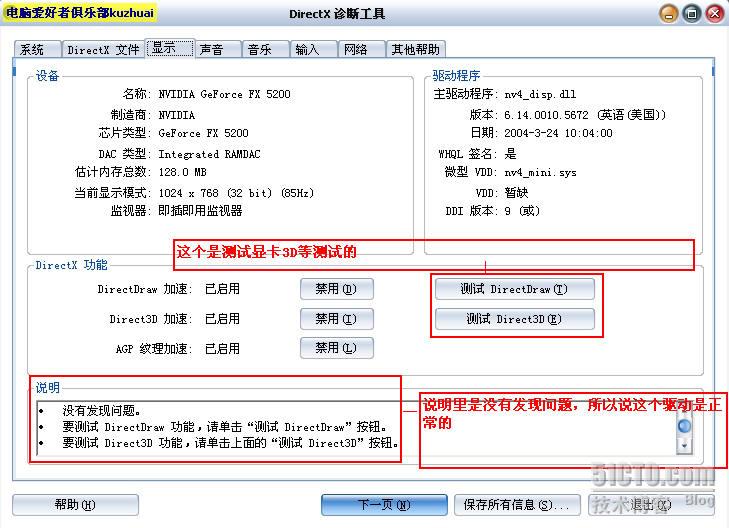Click device name NVIDIA GeForce FX 5200
This screenshot has width=729, height=528.
pyautogui.click(x=224, y=94)
